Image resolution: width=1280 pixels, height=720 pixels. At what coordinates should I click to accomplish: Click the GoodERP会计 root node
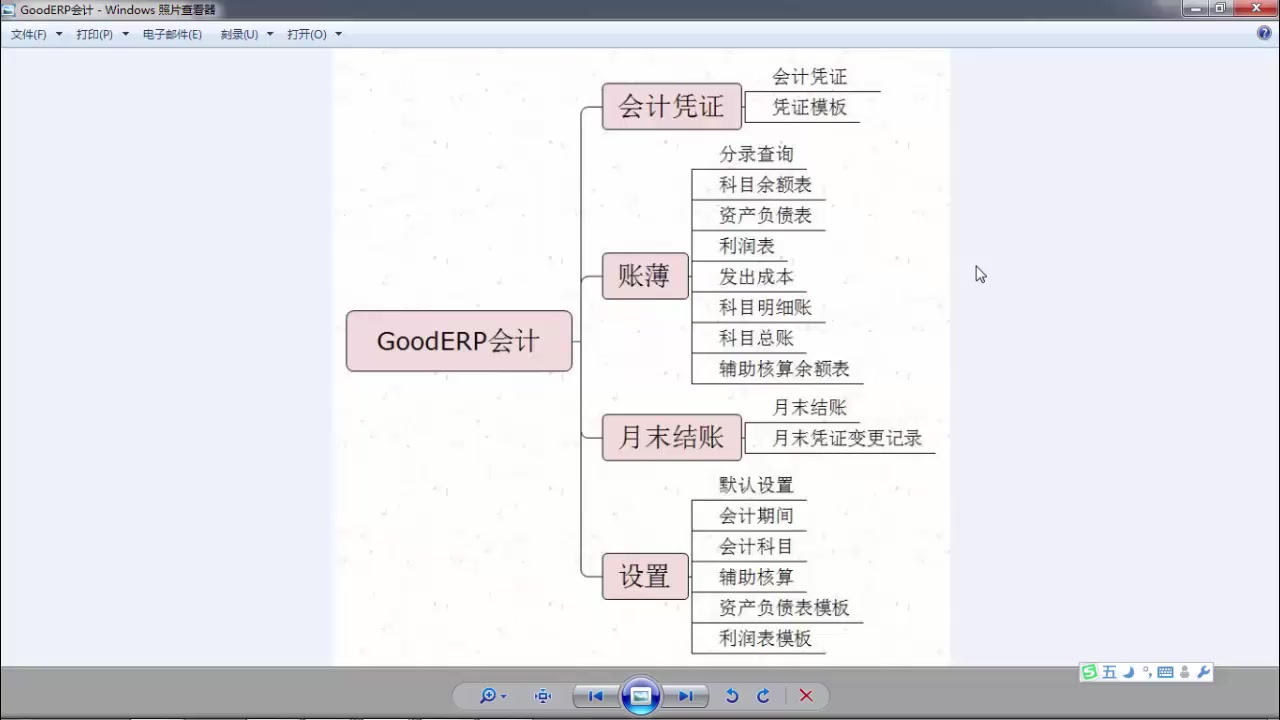coord(459,341)
